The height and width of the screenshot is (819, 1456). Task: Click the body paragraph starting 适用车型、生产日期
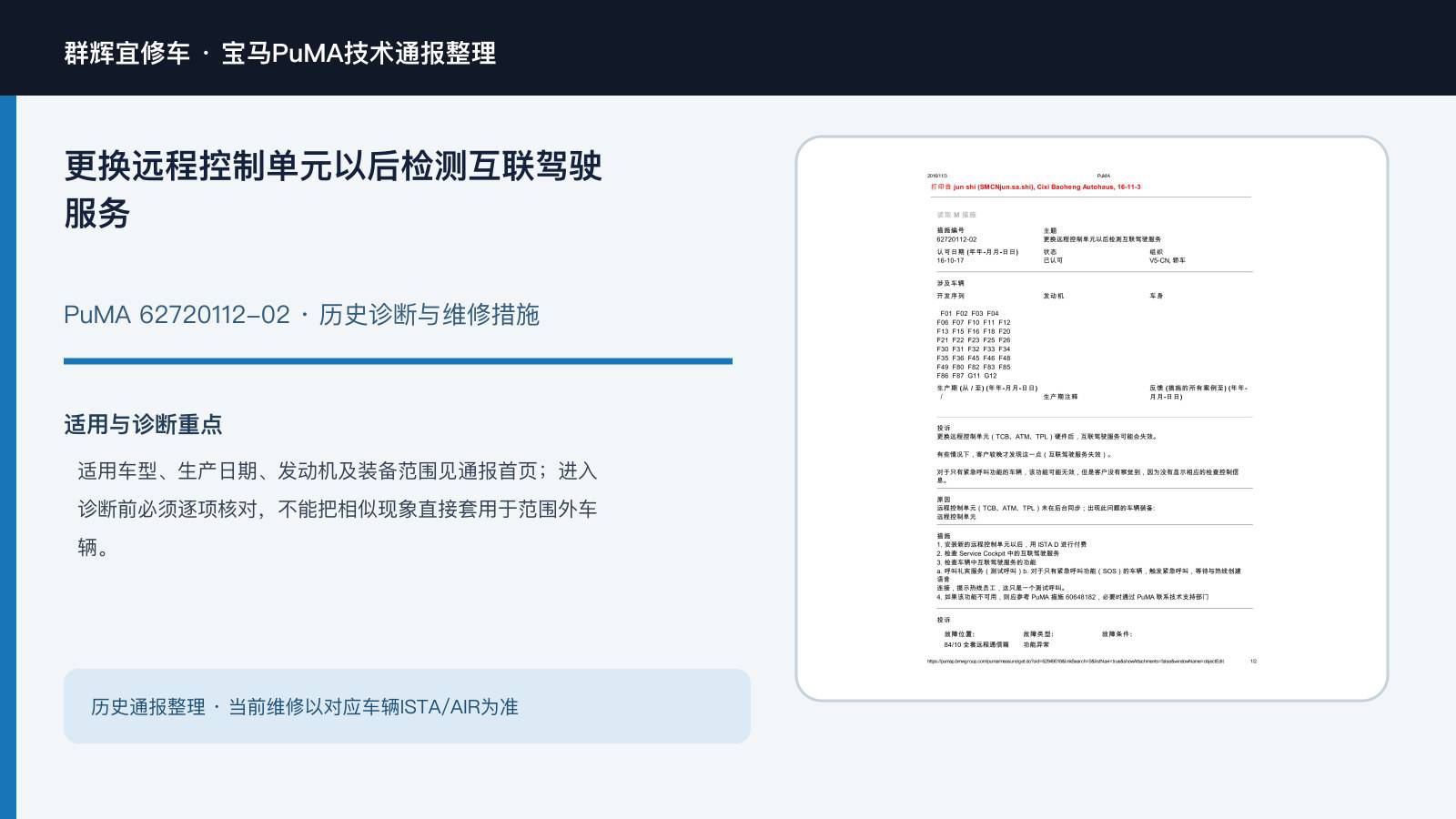338,509
